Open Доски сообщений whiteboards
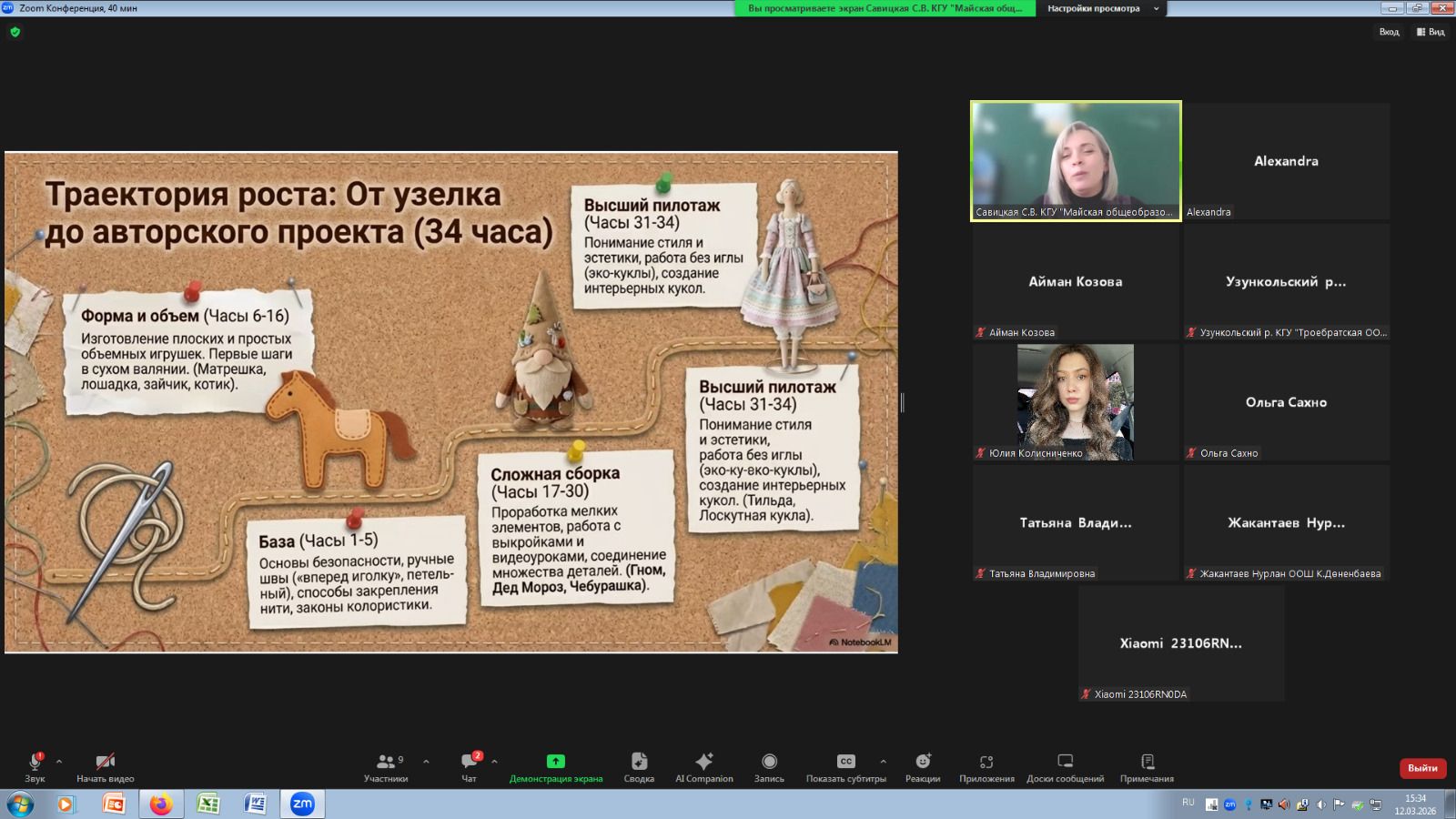Screen dimensions: 1456x819 1065,762
